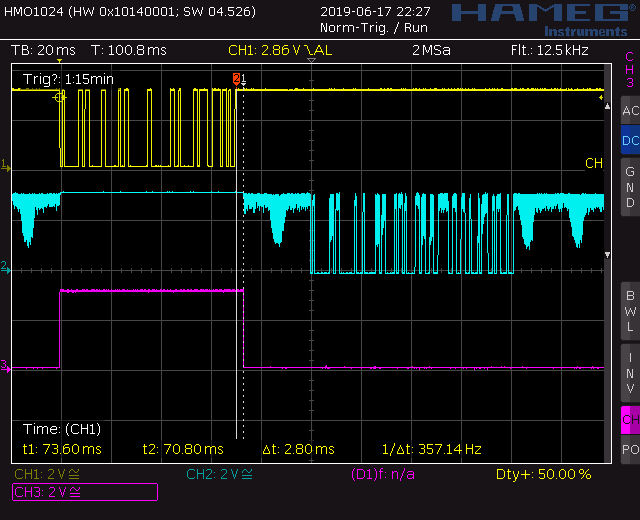Set channel coupling to GND
Image resolution: width=640 pixels, height=520 pixels.
pyautogui.click(x=629, y=187)
